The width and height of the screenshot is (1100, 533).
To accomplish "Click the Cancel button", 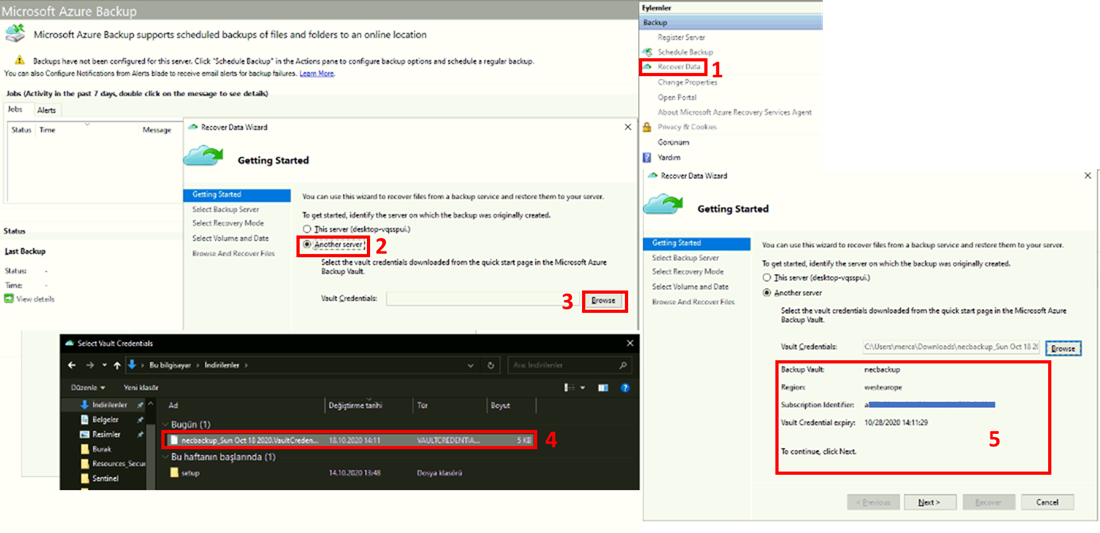I will point(1047,502).
